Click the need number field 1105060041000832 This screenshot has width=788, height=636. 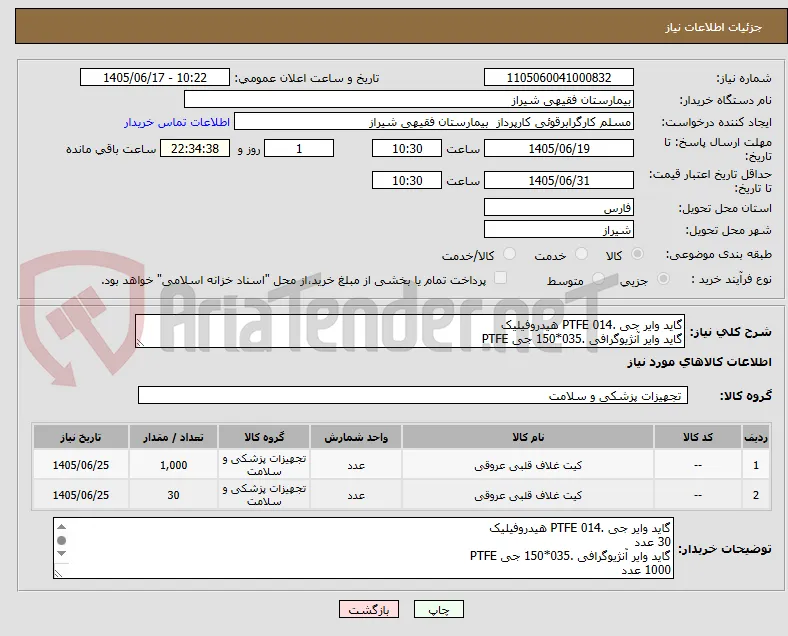(x=559, y=77)
